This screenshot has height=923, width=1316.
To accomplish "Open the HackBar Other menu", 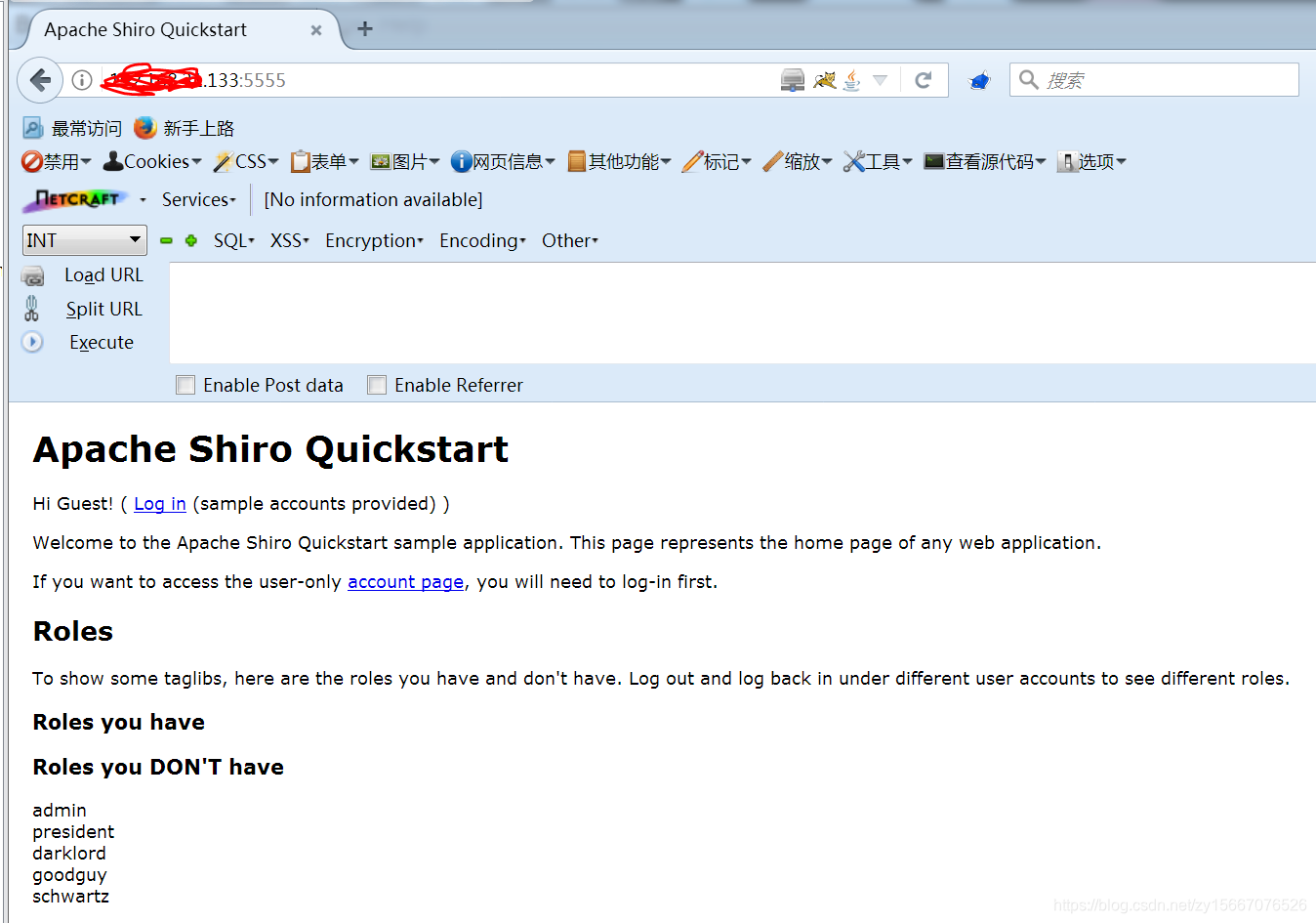I will point(570,241).
